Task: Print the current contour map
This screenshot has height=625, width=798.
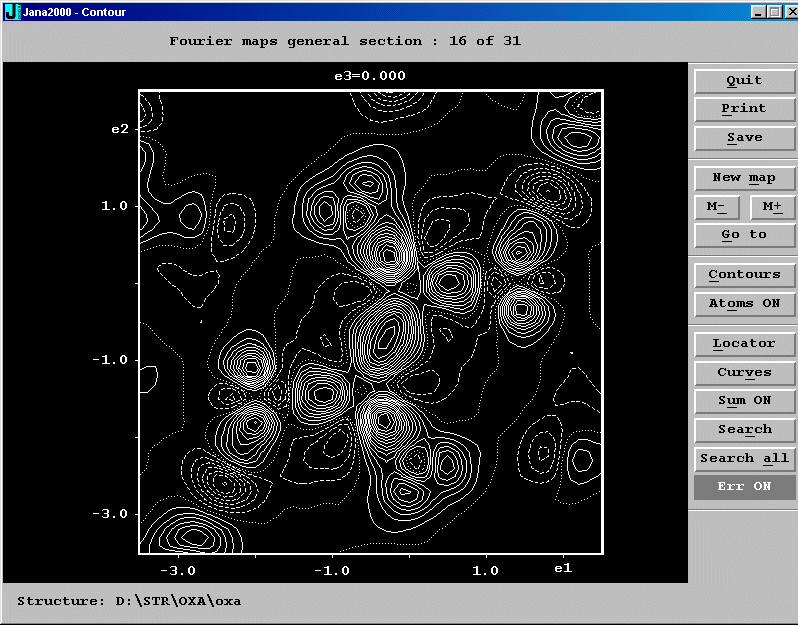Action: [x=744, y=109]
